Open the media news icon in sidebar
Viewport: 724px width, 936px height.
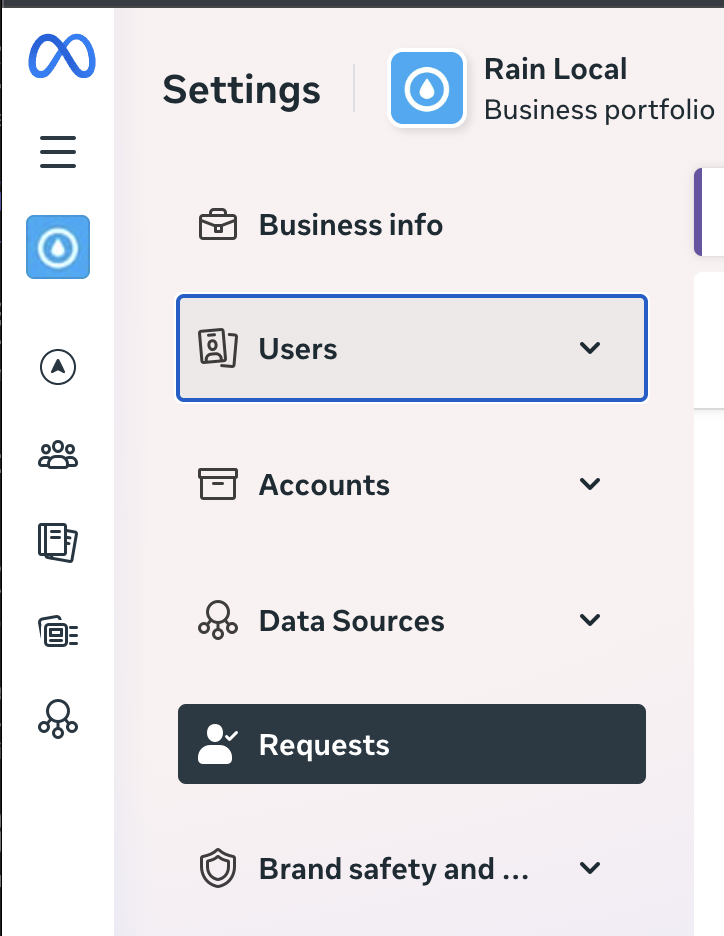point(58,631)
